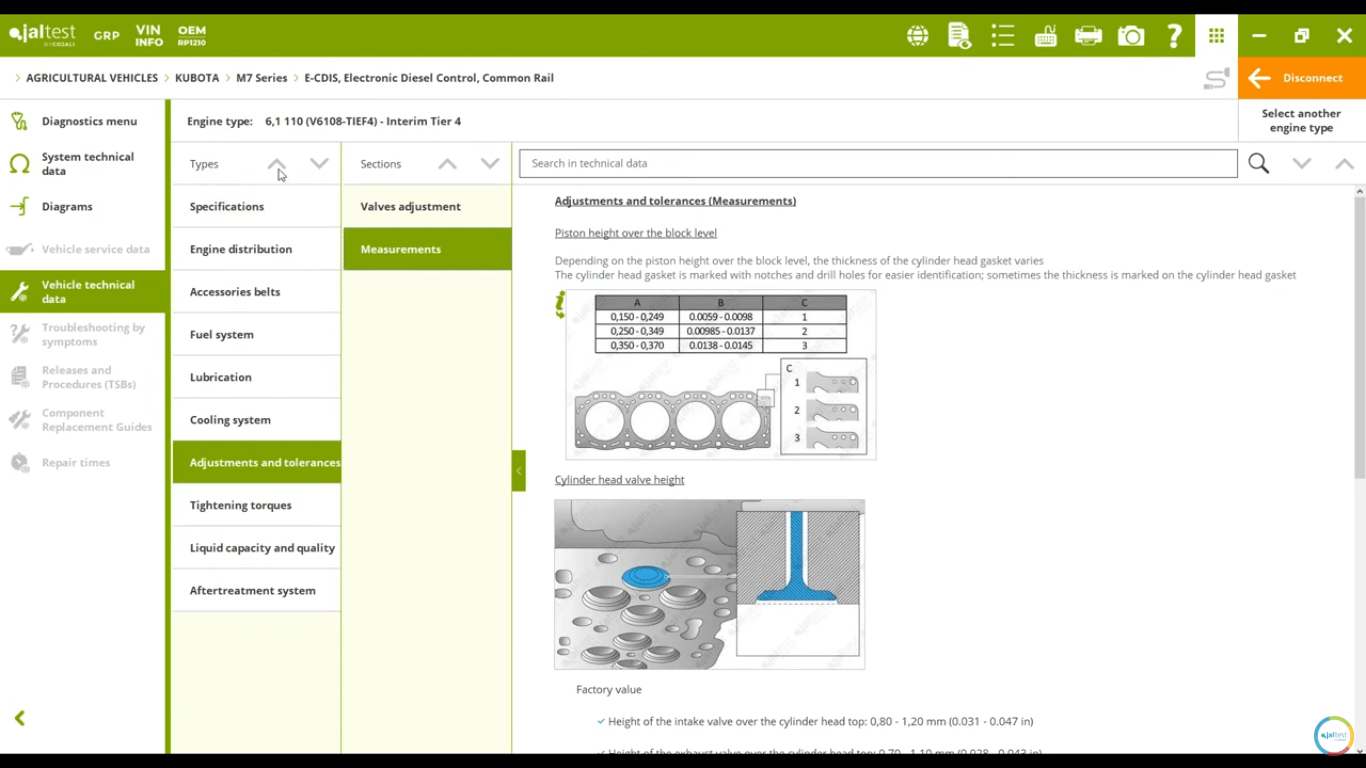
Task: Click the printer icon
Action: 1088,36
